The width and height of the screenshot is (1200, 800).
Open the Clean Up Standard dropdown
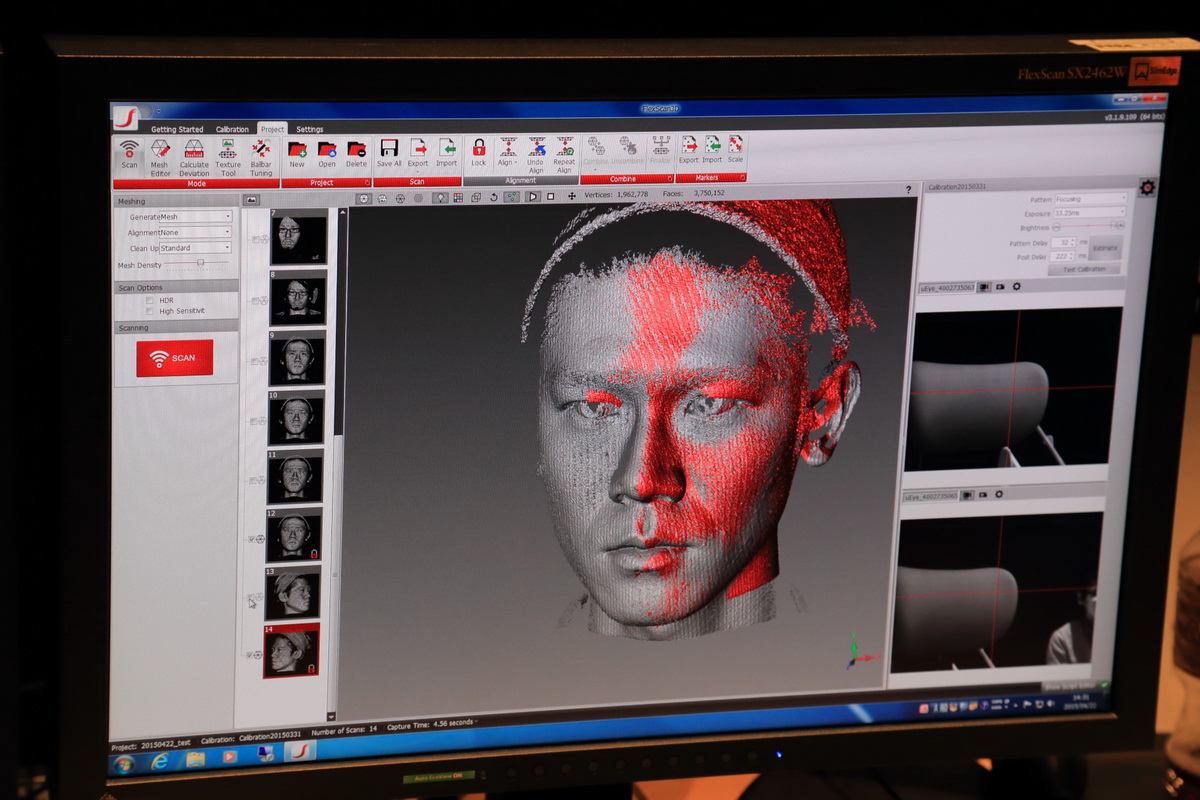(x=195, y=248)
